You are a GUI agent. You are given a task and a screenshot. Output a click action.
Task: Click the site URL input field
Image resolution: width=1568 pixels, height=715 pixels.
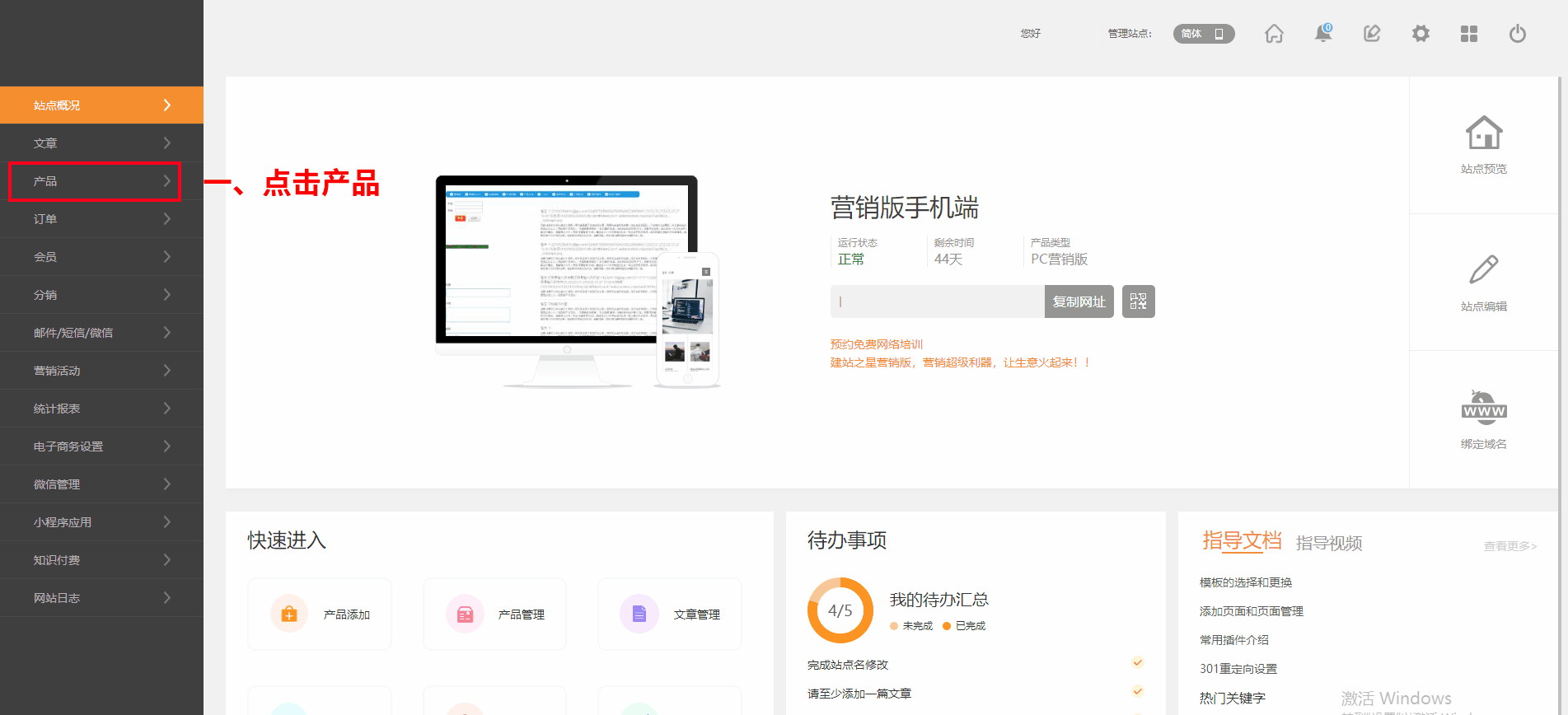click(x=938, y=301)
